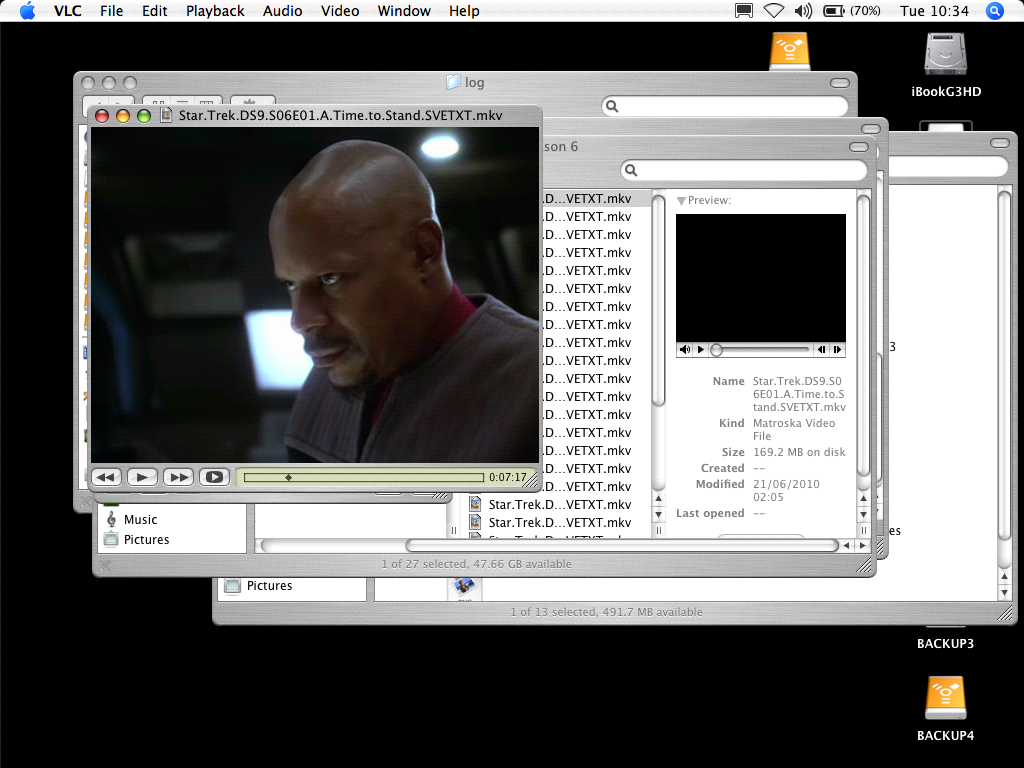Click the black preview movie thumbnail
This screenshot has height=768, width=1024.
[761, 278]
